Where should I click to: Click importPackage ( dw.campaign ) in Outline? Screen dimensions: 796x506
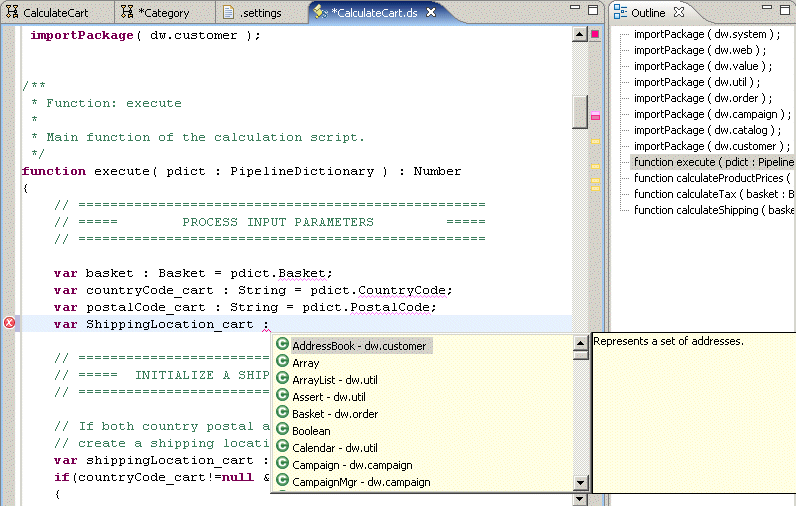[x=712, y=114]
